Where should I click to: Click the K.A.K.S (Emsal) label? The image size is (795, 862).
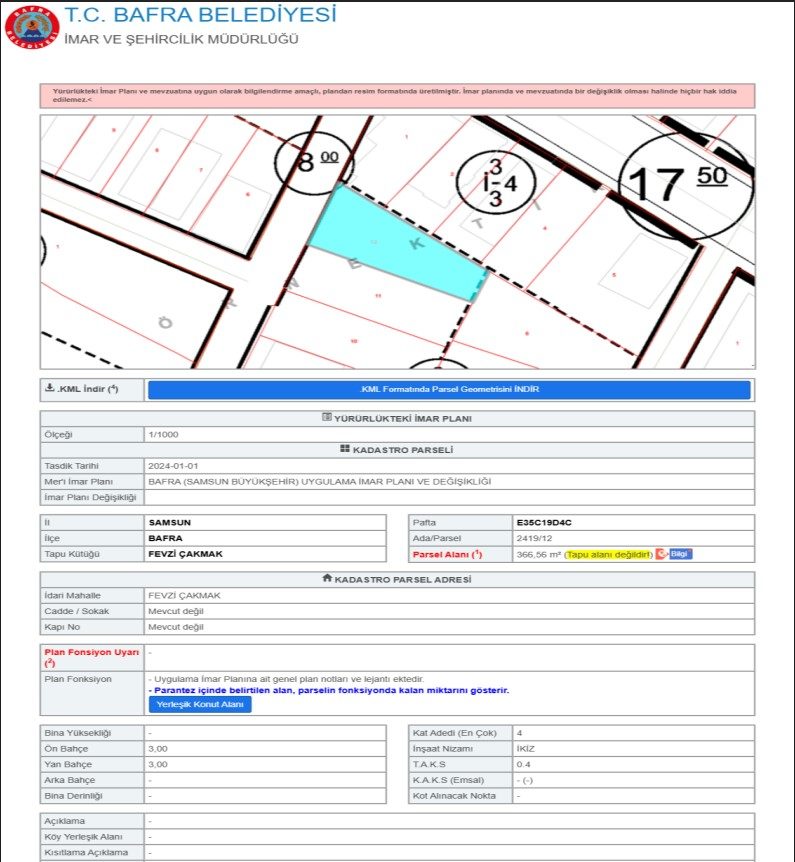pyautogui.click(x=449, y=780)
